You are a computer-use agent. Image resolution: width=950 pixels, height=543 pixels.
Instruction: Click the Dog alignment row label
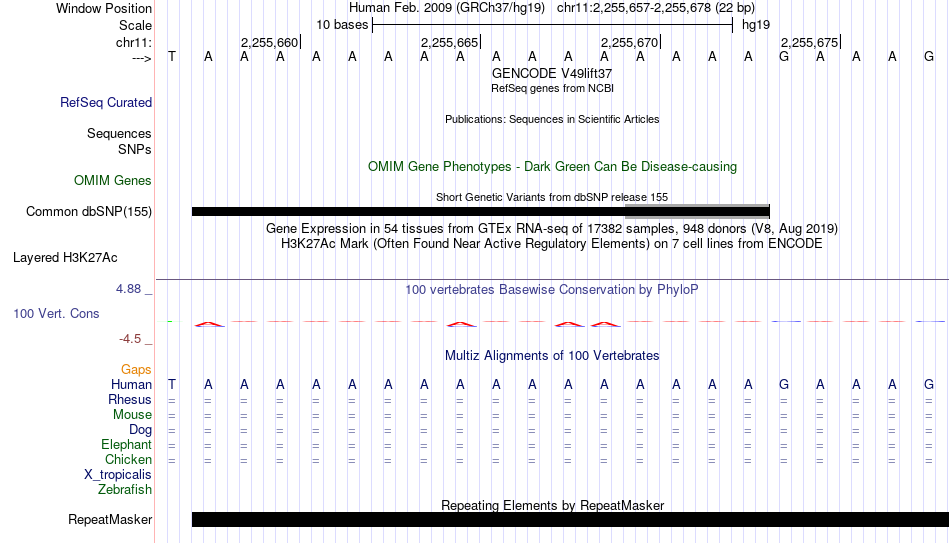click(140, 430)
